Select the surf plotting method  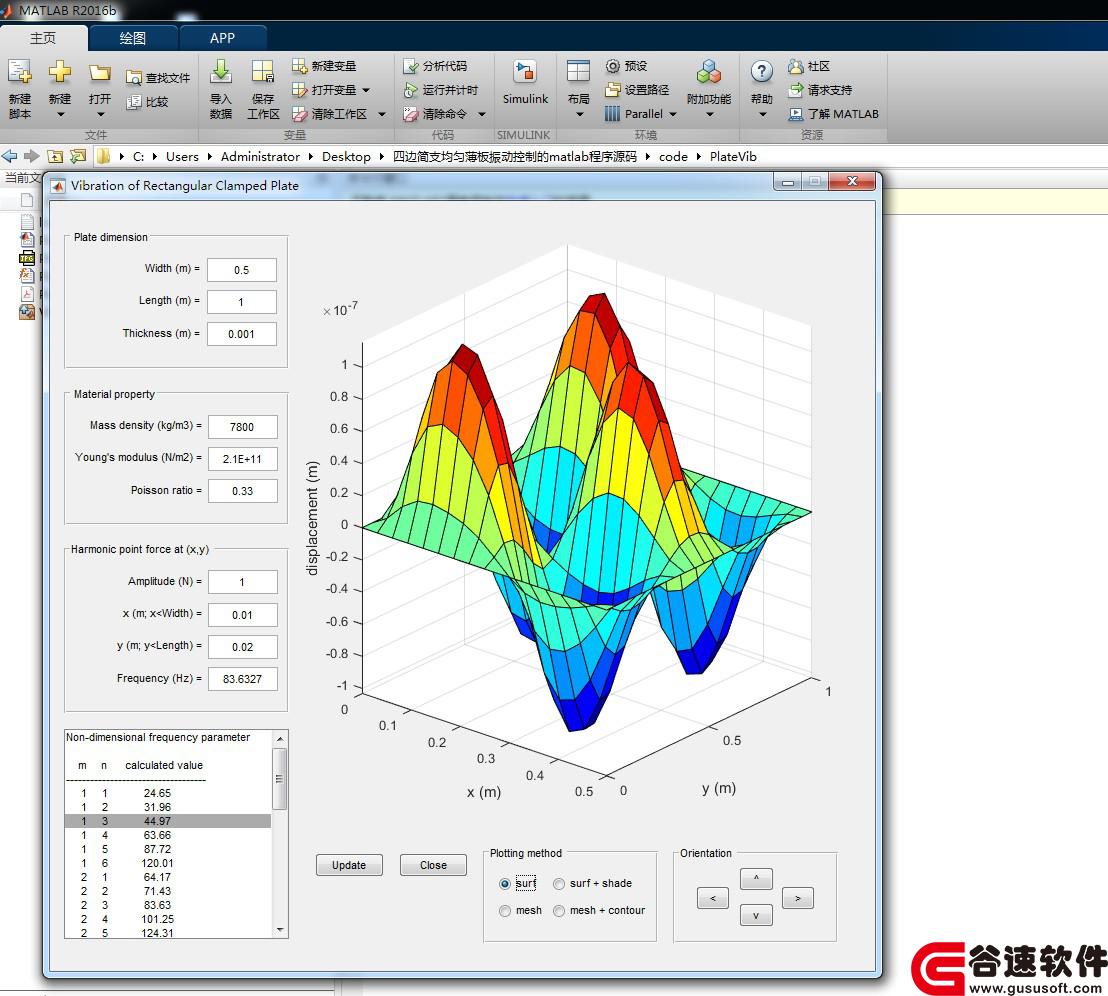(505, 884)
